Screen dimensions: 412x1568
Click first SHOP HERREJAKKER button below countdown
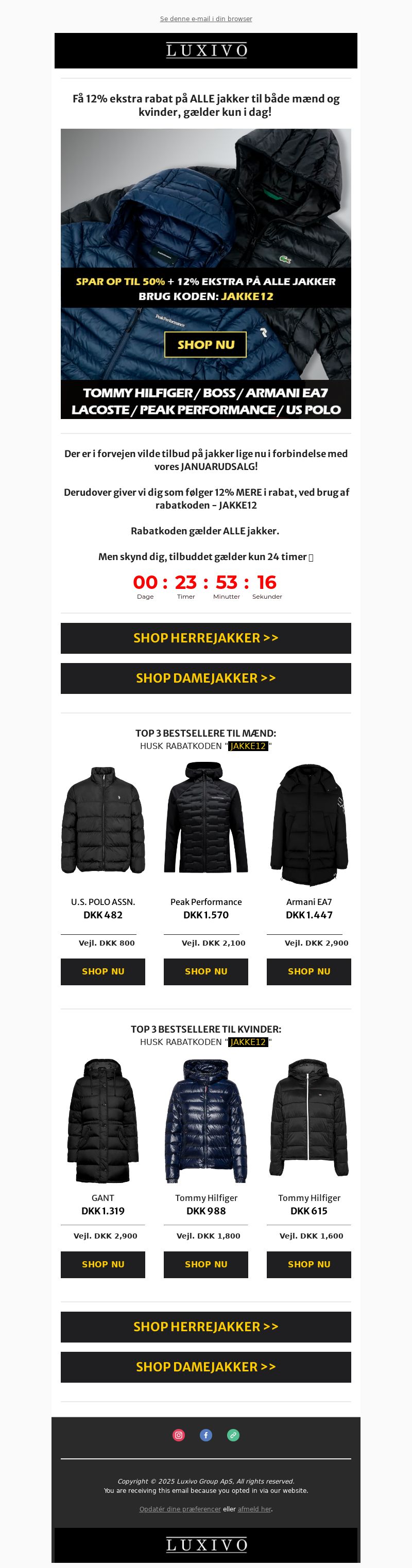(x=205, y=638)
